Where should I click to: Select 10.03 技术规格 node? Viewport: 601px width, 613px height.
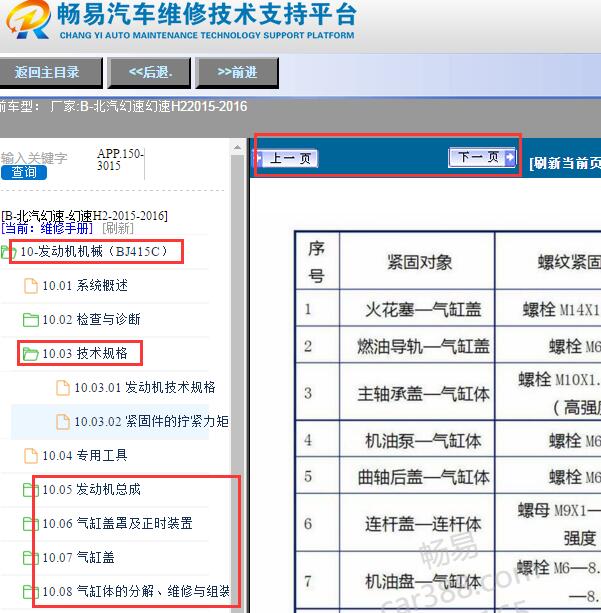click(x=85, y=353)
